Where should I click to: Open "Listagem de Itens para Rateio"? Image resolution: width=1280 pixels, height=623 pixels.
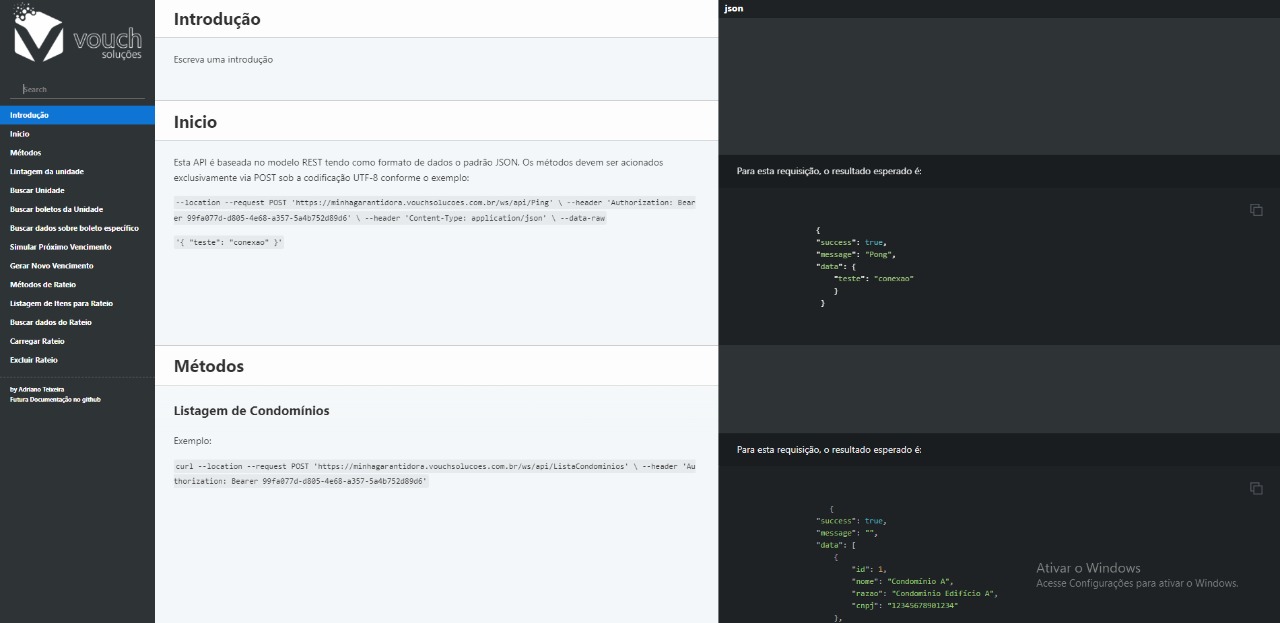(62, 303)
